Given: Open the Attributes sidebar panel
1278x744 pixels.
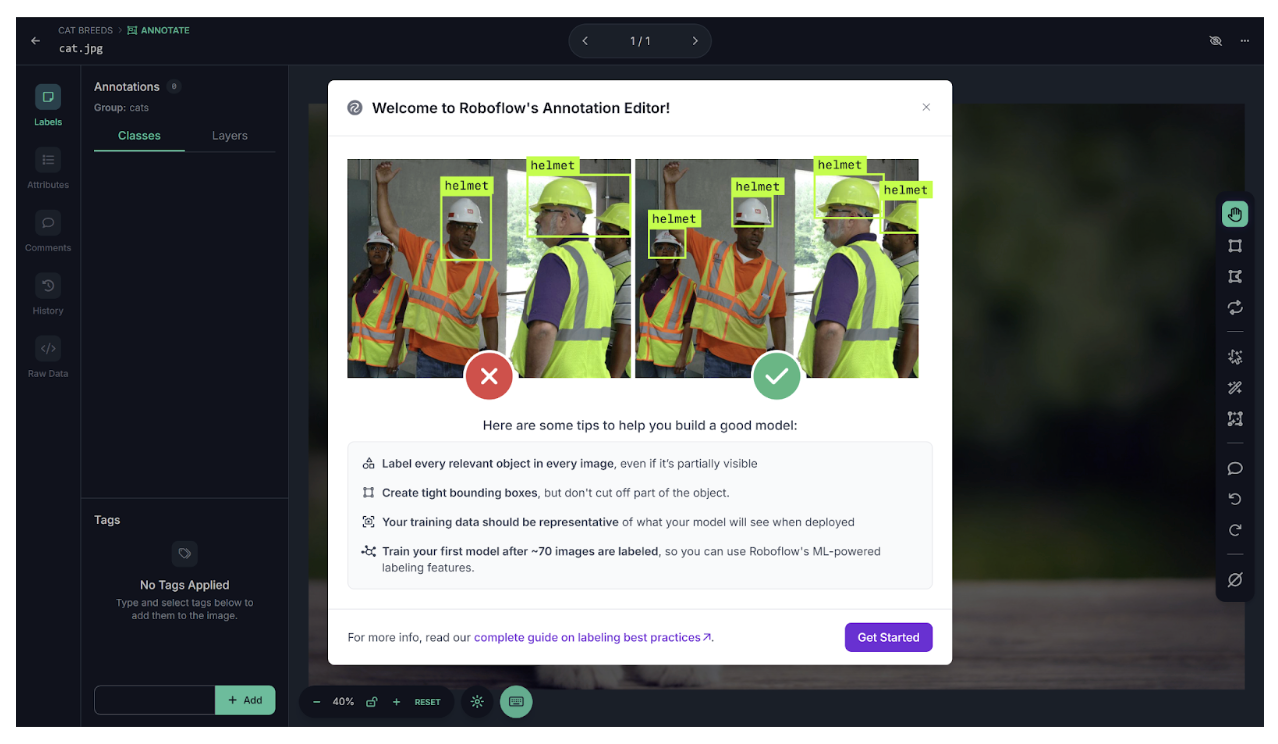Looking at the screenshot, I should pyautogui.click(x=48, y=169).
